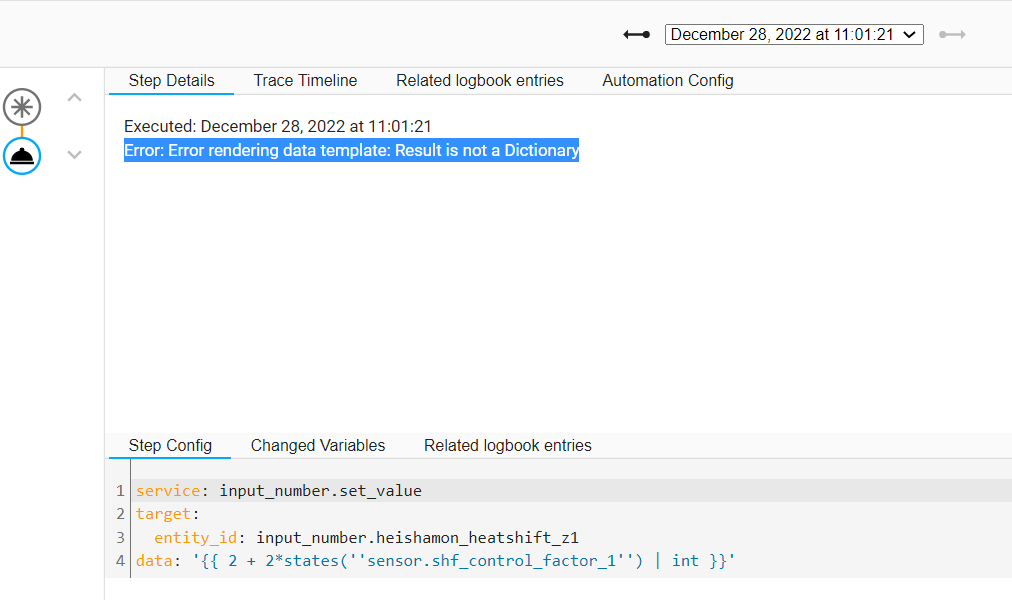
Task: View the Changed Variables tab
Action: click(x=317, y=446)
